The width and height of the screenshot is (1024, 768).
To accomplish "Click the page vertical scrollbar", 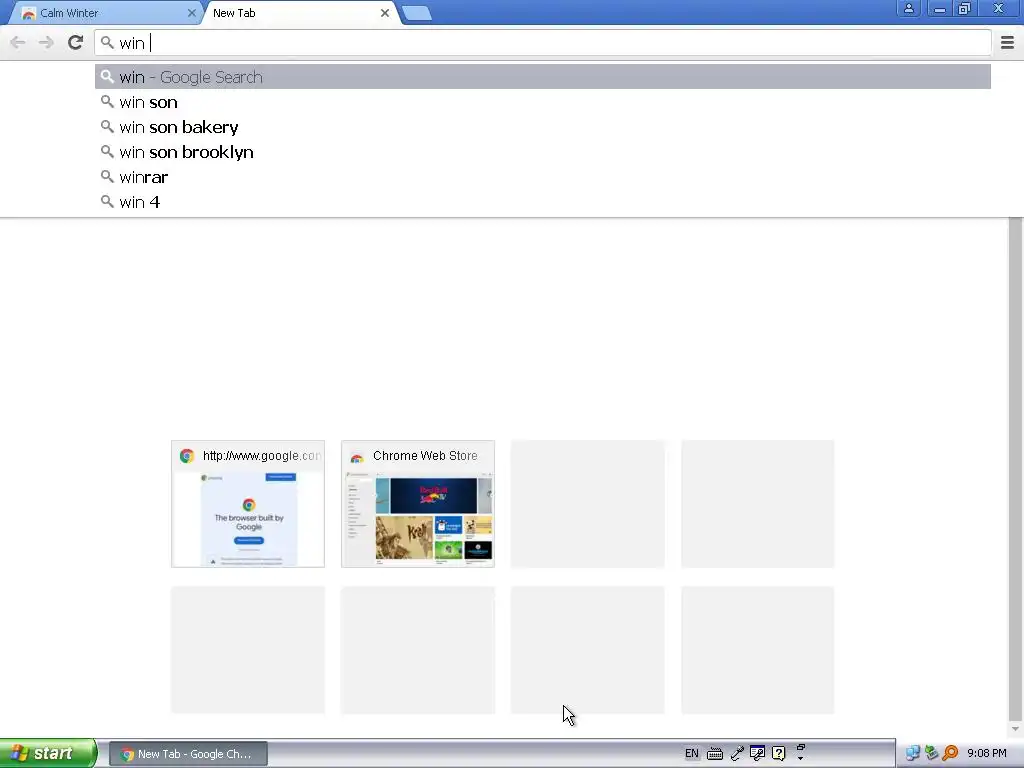I will pyautogui.click(x=1015, y=467).
